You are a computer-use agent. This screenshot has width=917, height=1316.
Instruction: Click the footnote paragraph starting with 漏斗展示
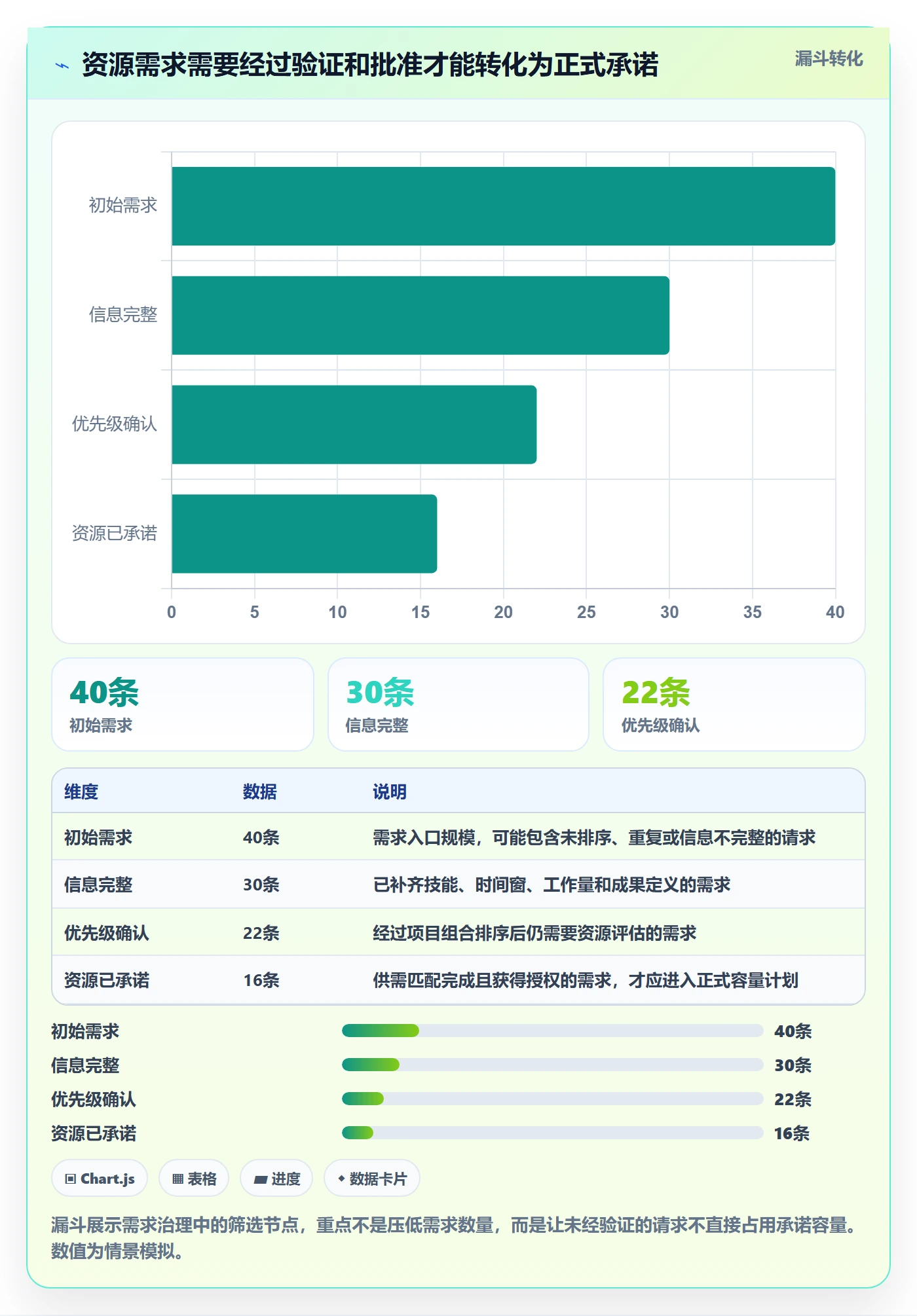click(x=454, y=1237)
